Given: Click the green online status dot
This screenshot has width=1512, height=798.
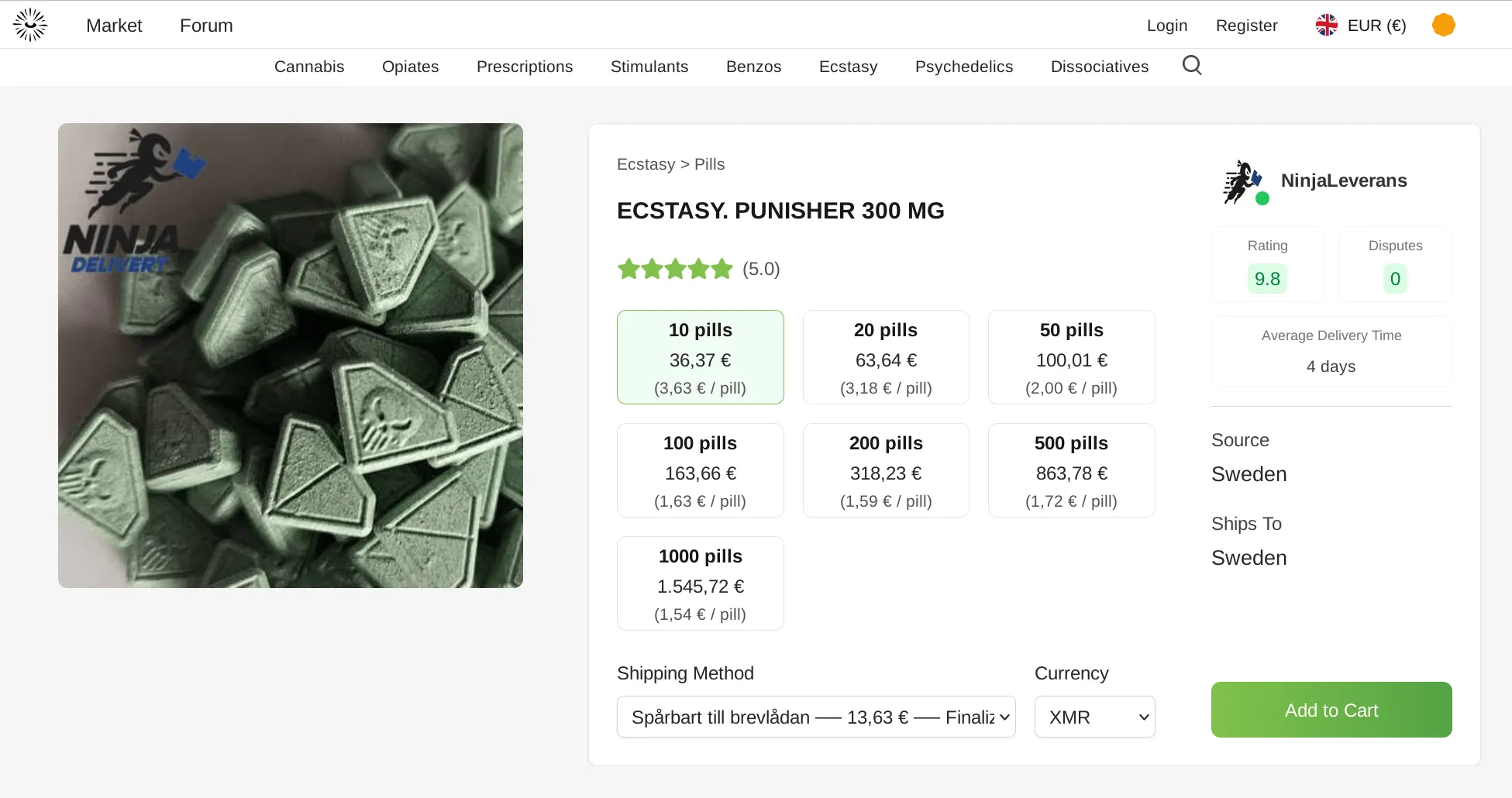Looking at the screenshot, I should coord(1262,198).
